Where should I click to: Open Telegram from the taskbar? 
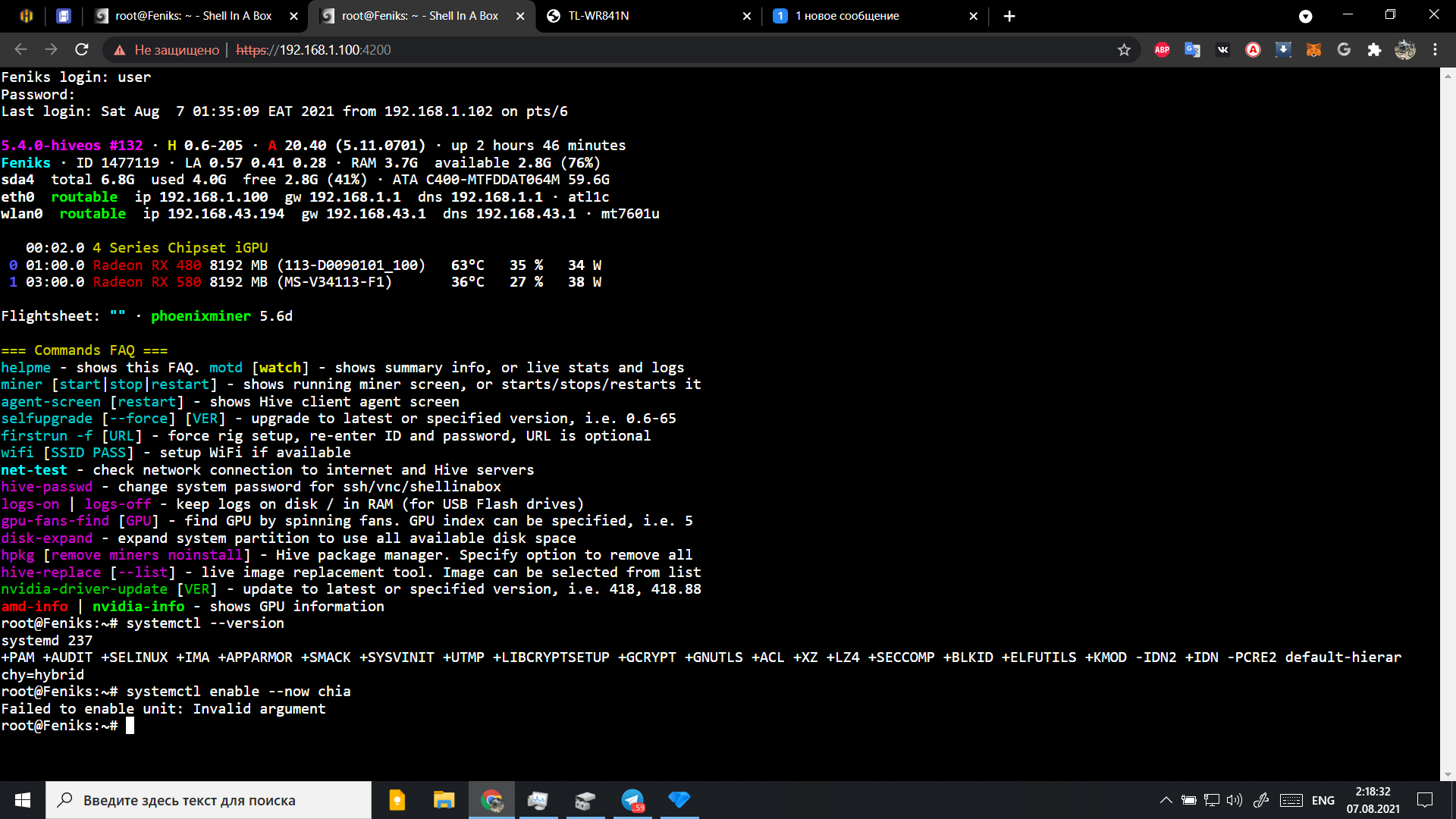tap(632, 800)
